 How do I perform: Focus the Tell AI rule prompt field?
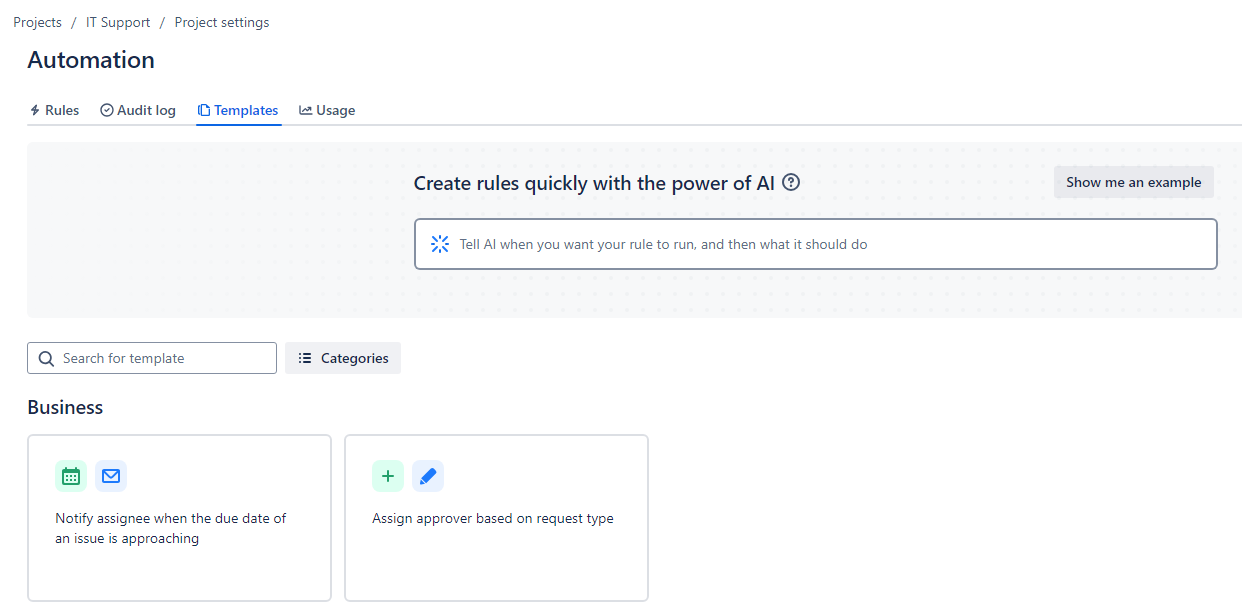[816, 244]
